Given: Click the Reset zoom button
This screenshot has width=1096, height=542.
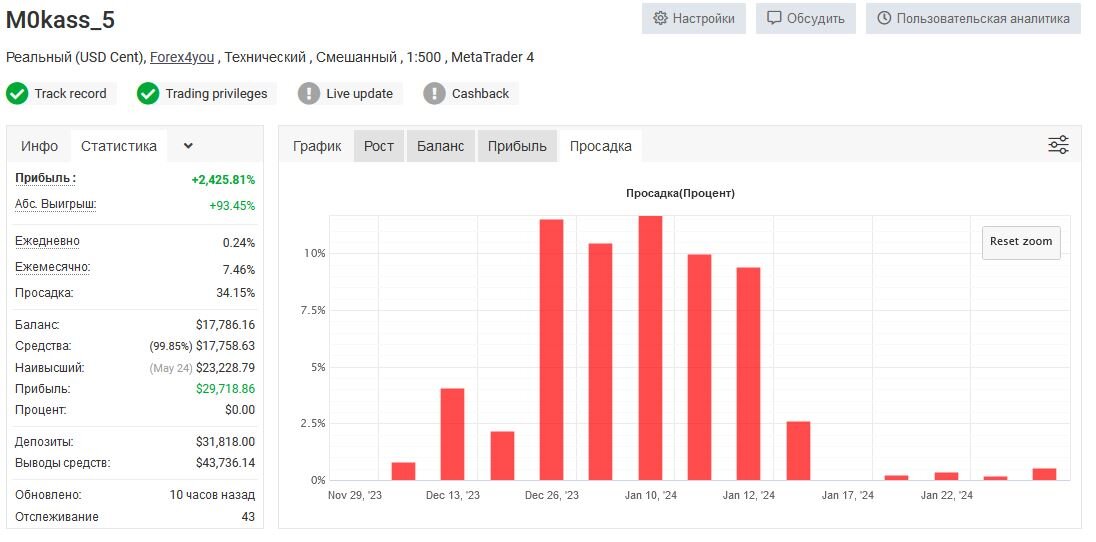Looking at the screenshot, I should tap(1021, 242).
